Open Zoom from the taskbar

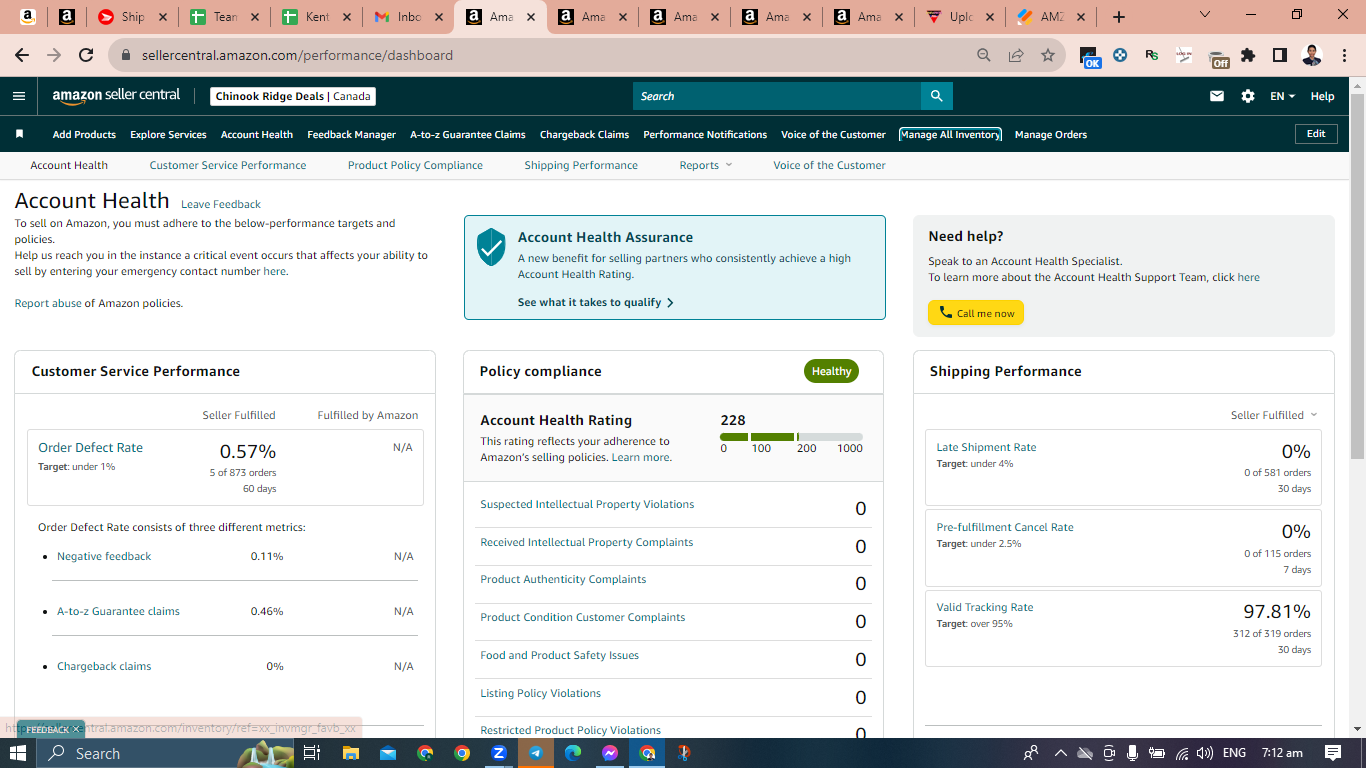point(499,753)
